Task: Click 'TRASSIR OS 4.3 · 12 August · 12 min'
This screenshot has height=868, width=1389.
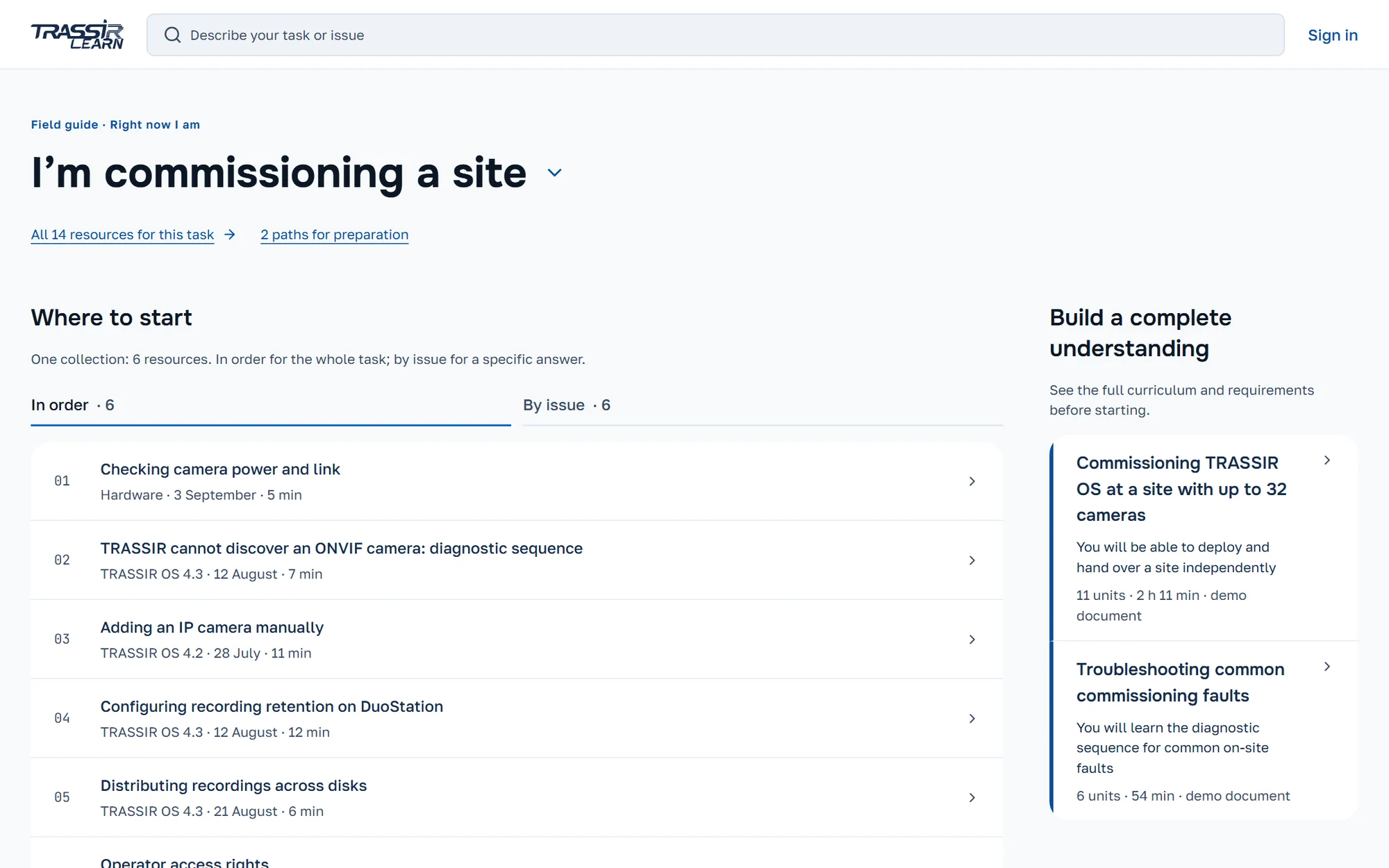Action: pos(215,733)
